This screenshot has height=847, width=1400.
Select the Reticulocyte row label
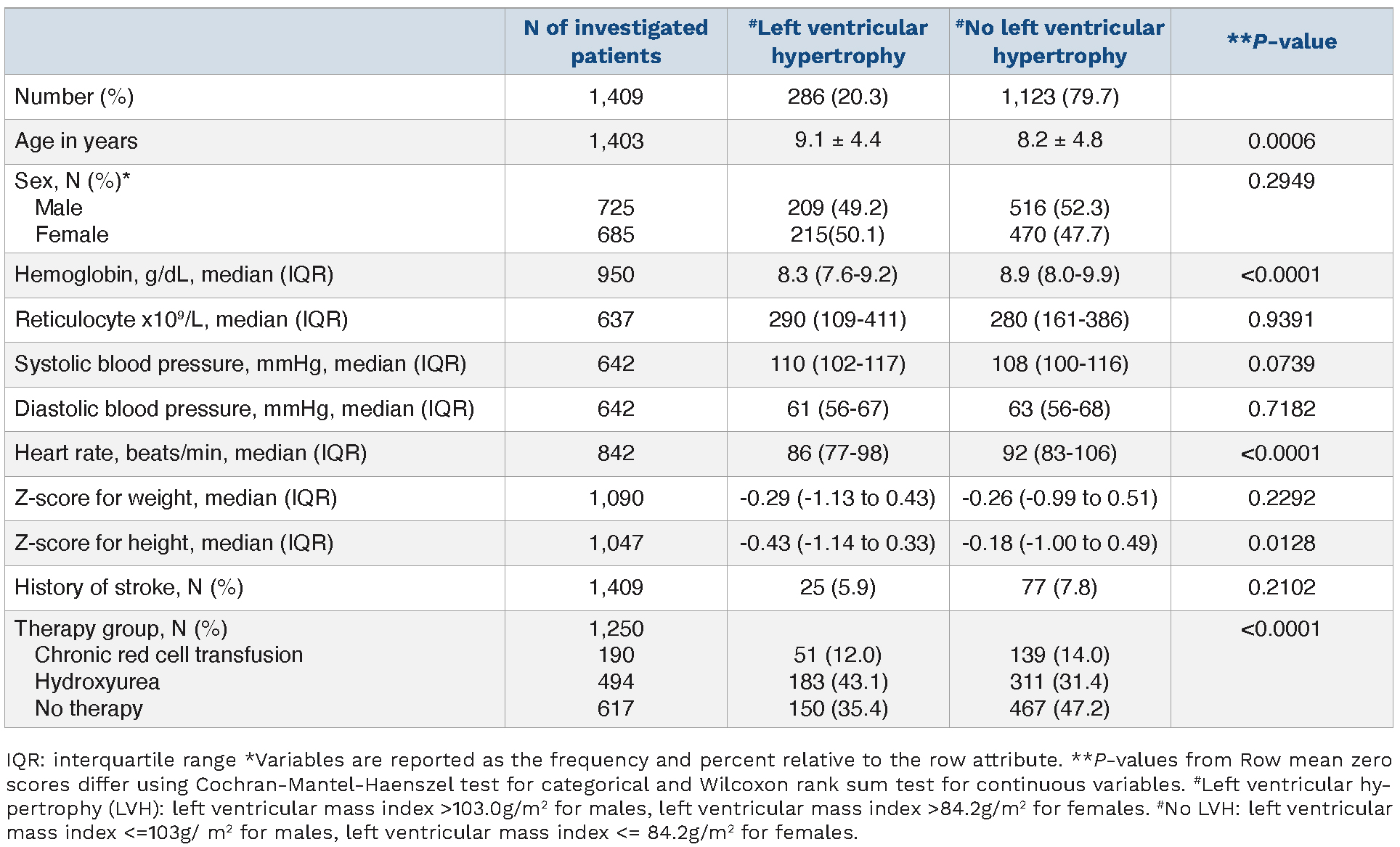click(182, 319)
